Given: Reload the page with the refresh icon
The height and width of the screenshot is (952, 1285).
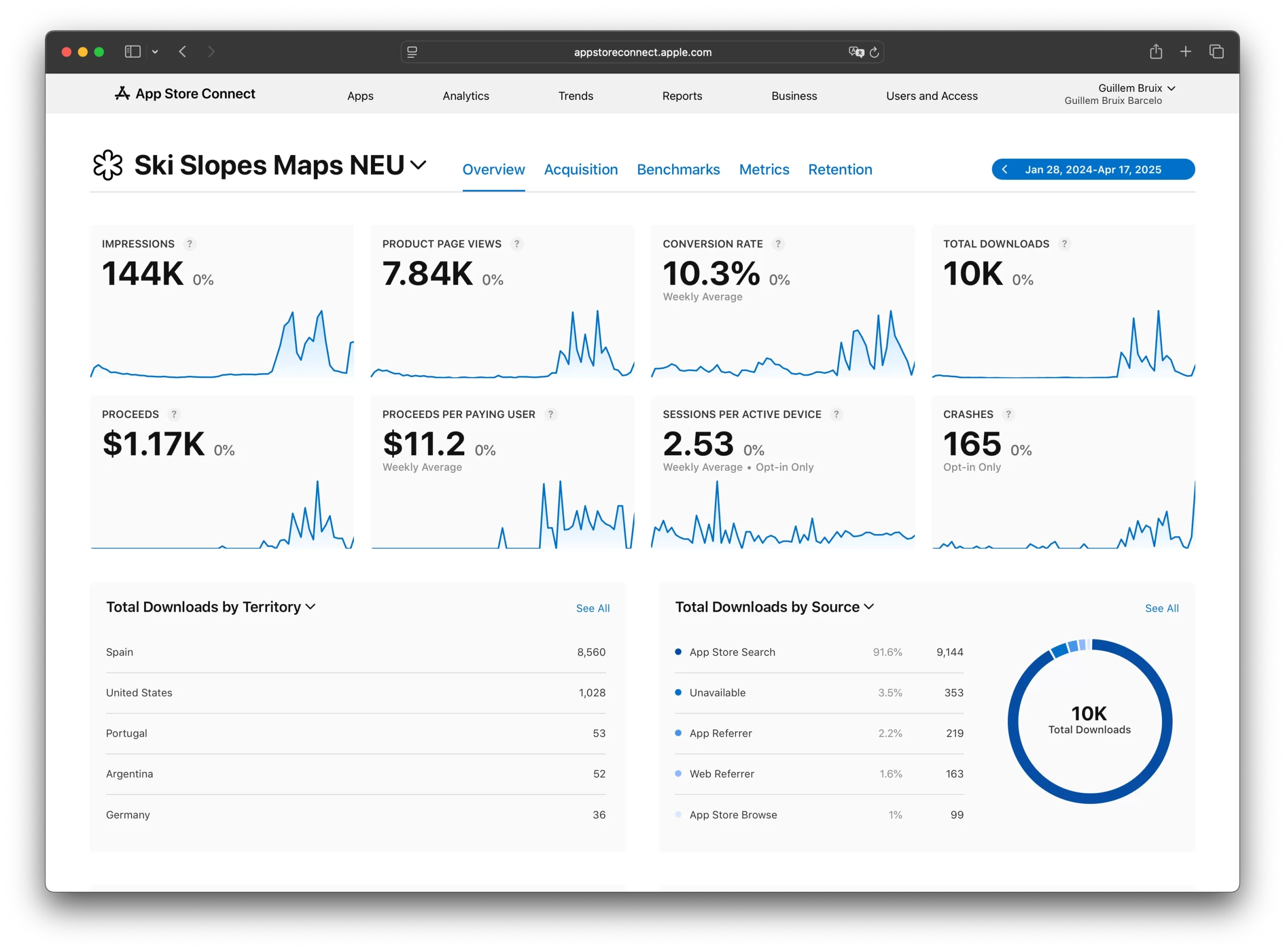Looking at the screenshot, I should (874, 52).
